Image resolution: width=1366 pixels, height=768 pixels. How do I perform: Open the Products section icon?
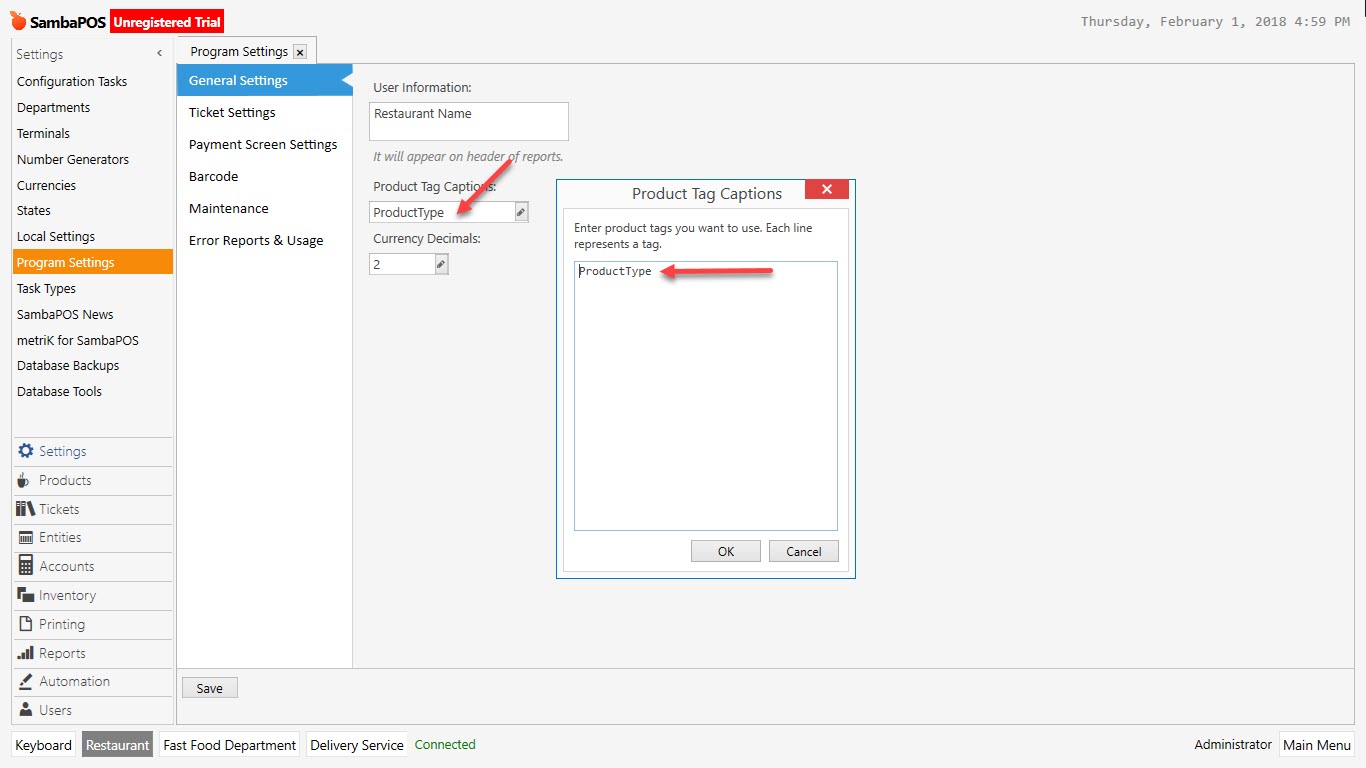click(29, 480)
